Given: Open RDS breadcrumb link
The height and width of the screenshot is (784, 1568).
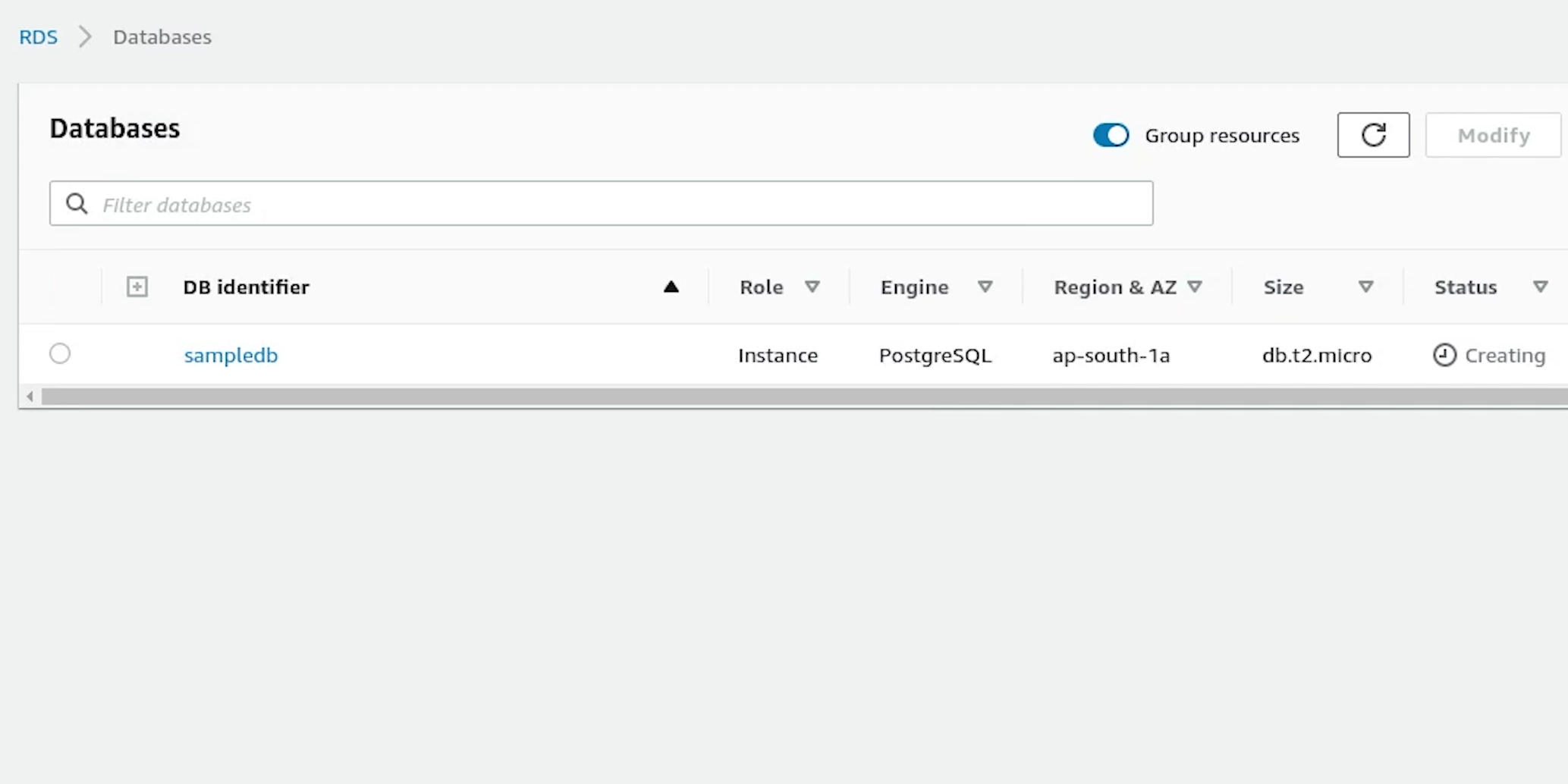Looking at the screenshot, I should tap(38, 36).
